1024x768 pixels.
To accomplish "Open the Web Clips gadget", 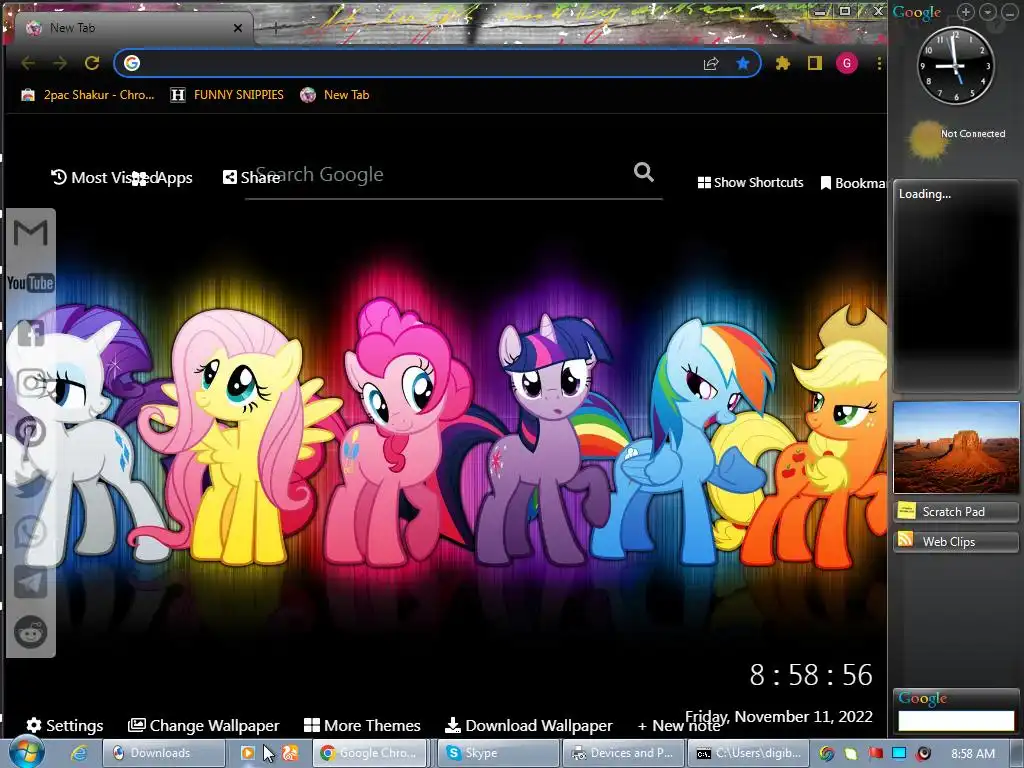I will 955,541.
